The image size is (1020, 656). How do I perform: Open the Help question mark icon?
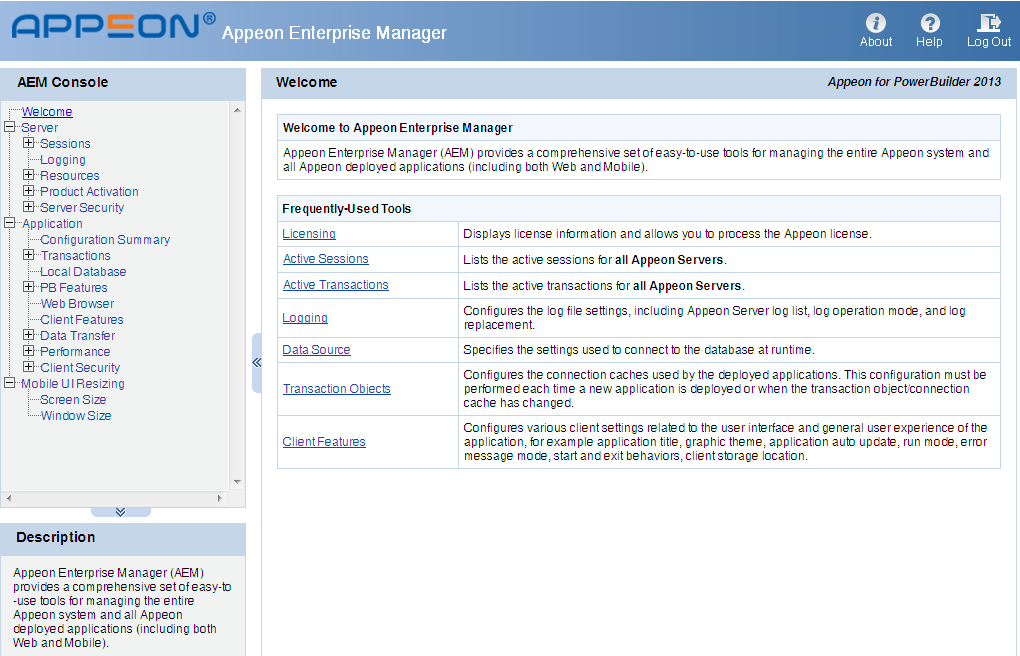tap(930, 23)
